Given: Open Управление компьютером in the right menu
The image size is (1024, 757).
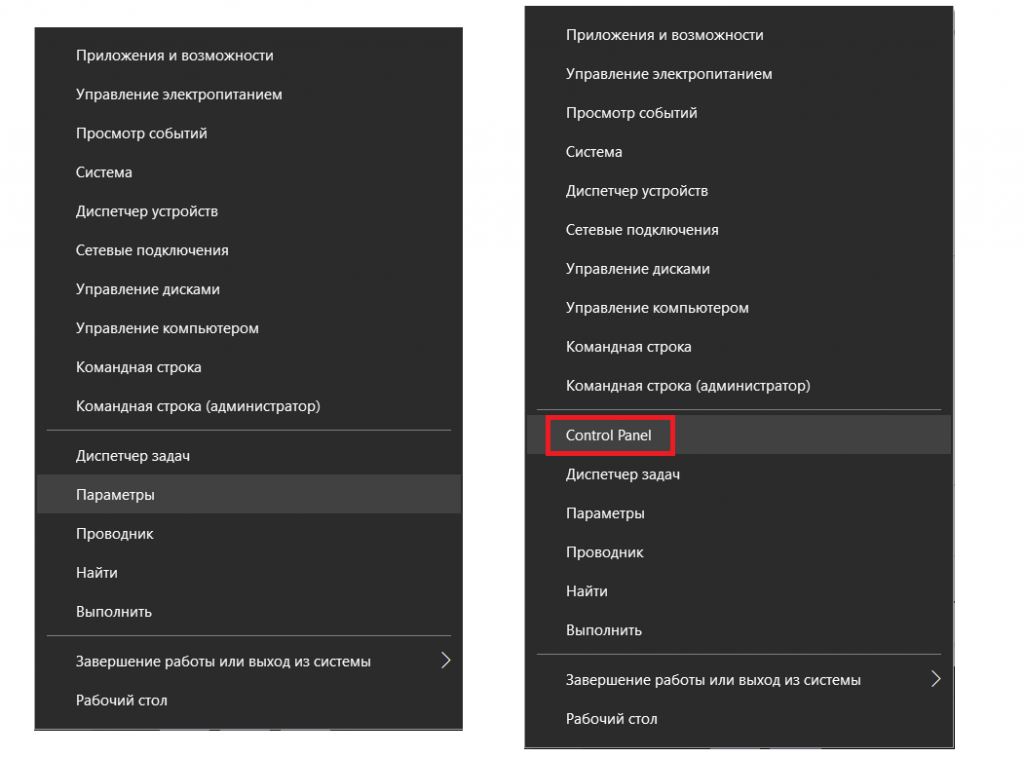Looking at the screenshot, I should tap(657, 308).
